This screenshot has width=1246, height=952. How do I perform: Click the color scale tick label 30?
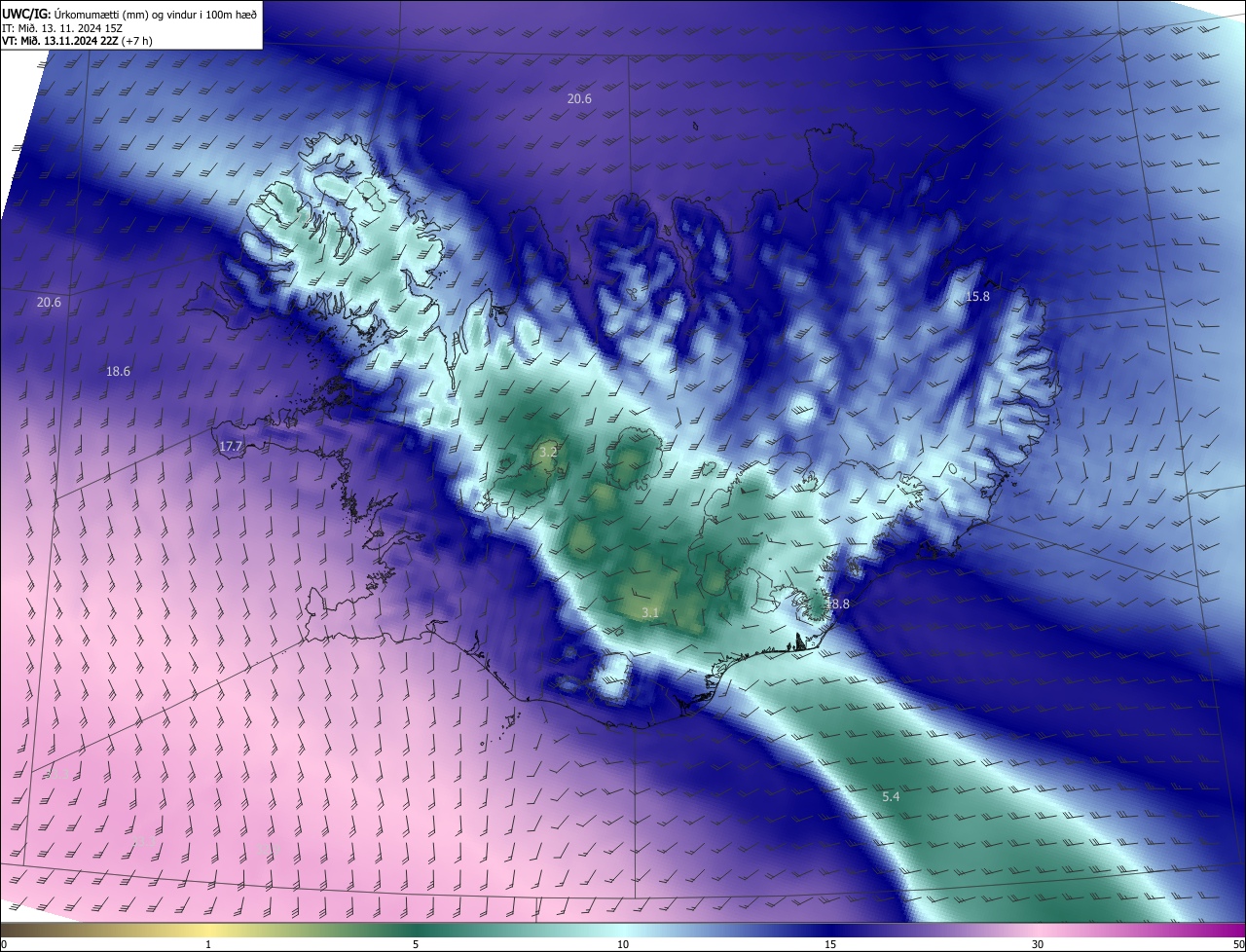click(1038, 944)
